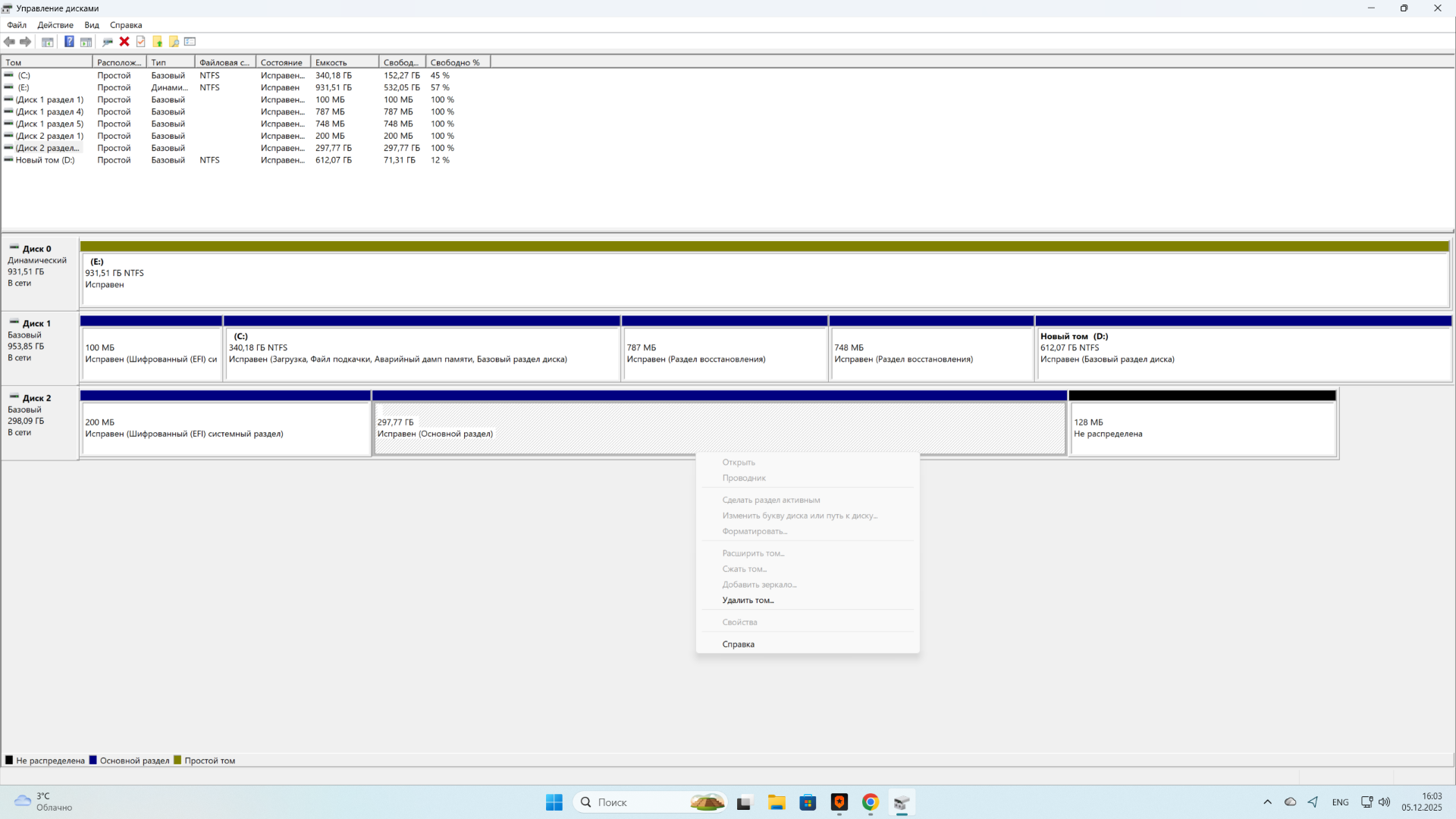Click the folder with green arrow icon
1456x819 pixels.
158,42
